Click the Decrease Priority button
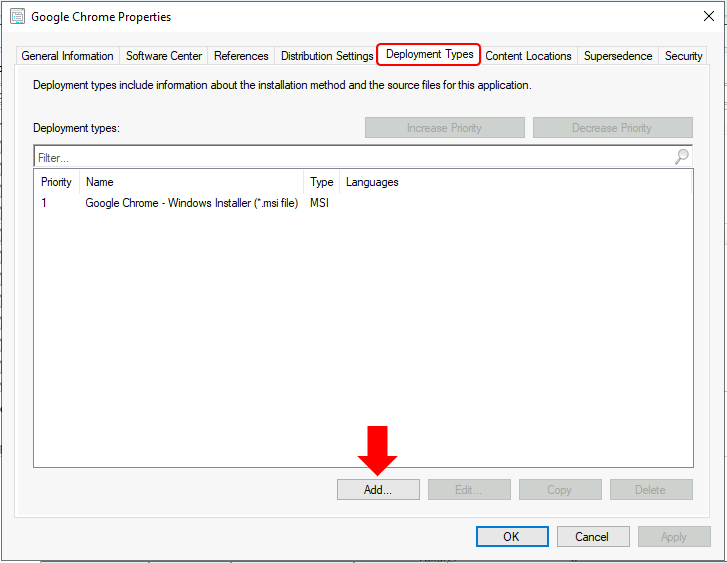Viewport: 727px width, 563px height. click(612, 128)
